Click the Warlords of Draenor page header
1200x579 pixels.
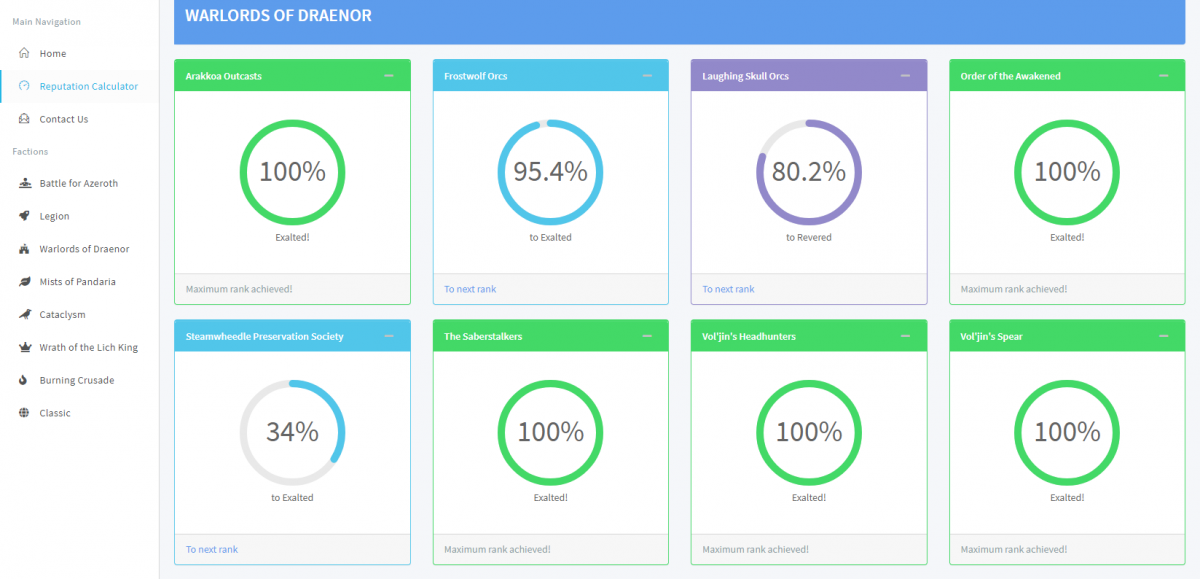[278, 16]
